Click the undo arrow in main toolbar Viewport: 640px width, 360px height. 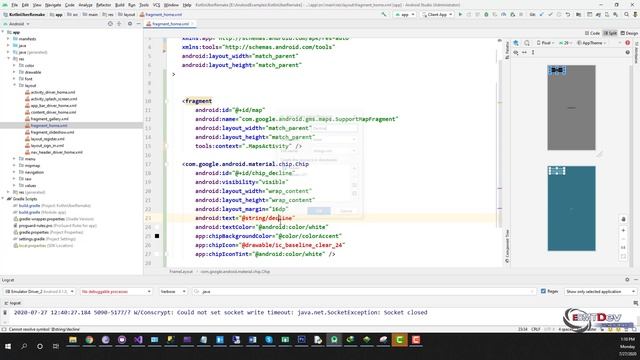(568, 14)
